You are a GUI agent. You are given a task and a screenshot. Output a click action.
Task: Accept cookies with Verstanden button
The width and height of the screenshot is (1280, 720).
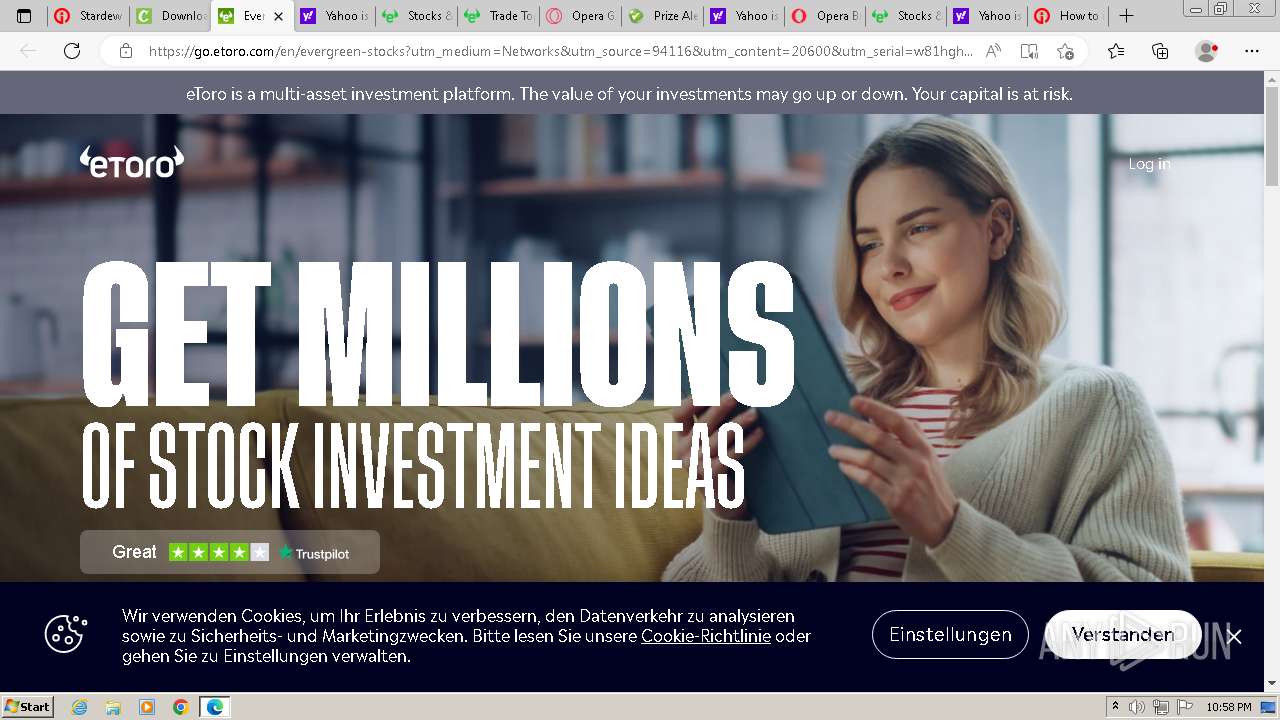1123,635
